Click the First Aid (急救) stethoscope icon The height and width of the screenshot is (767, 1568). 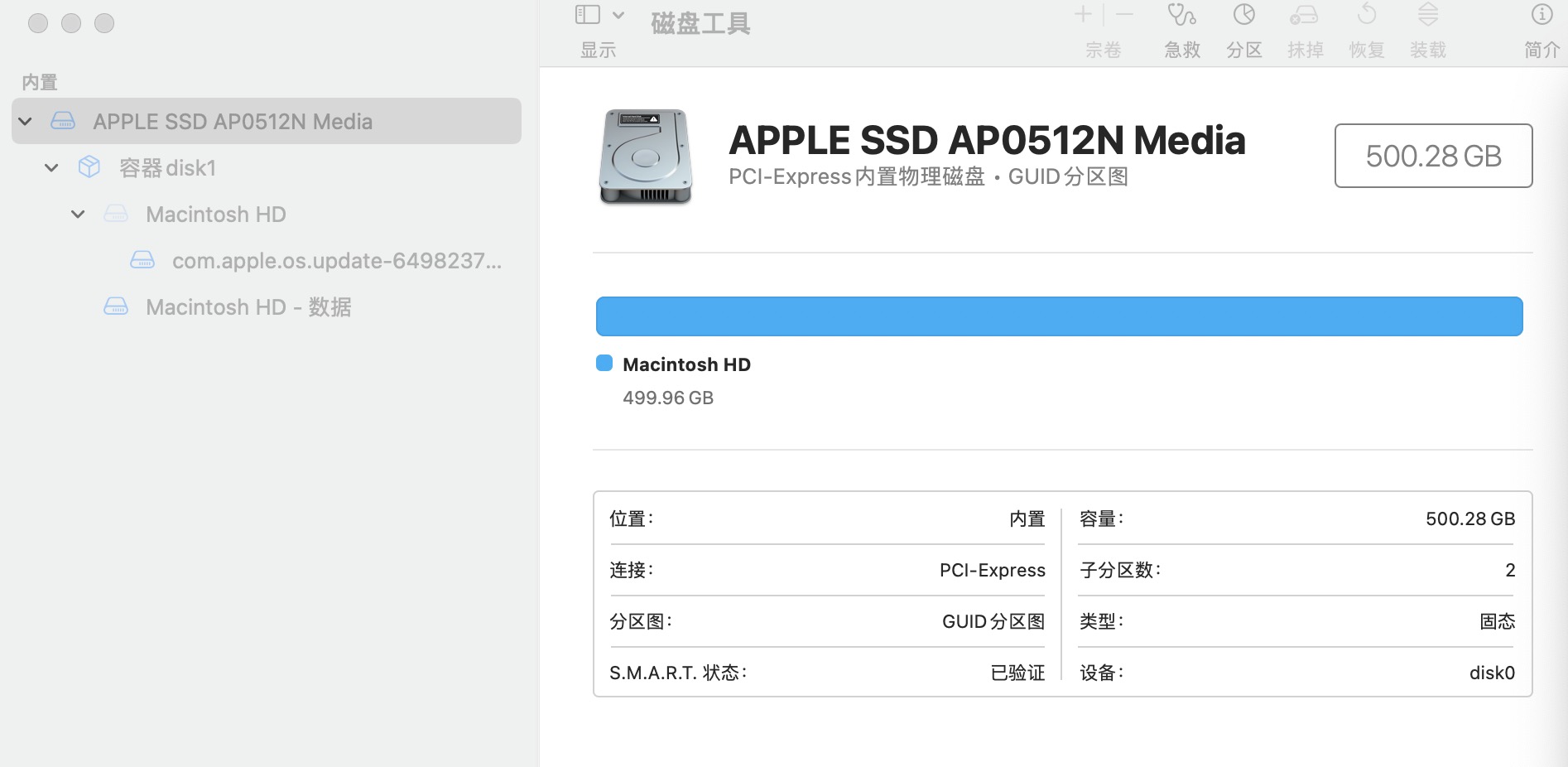pyautogui.click(x=1181, y=16)
